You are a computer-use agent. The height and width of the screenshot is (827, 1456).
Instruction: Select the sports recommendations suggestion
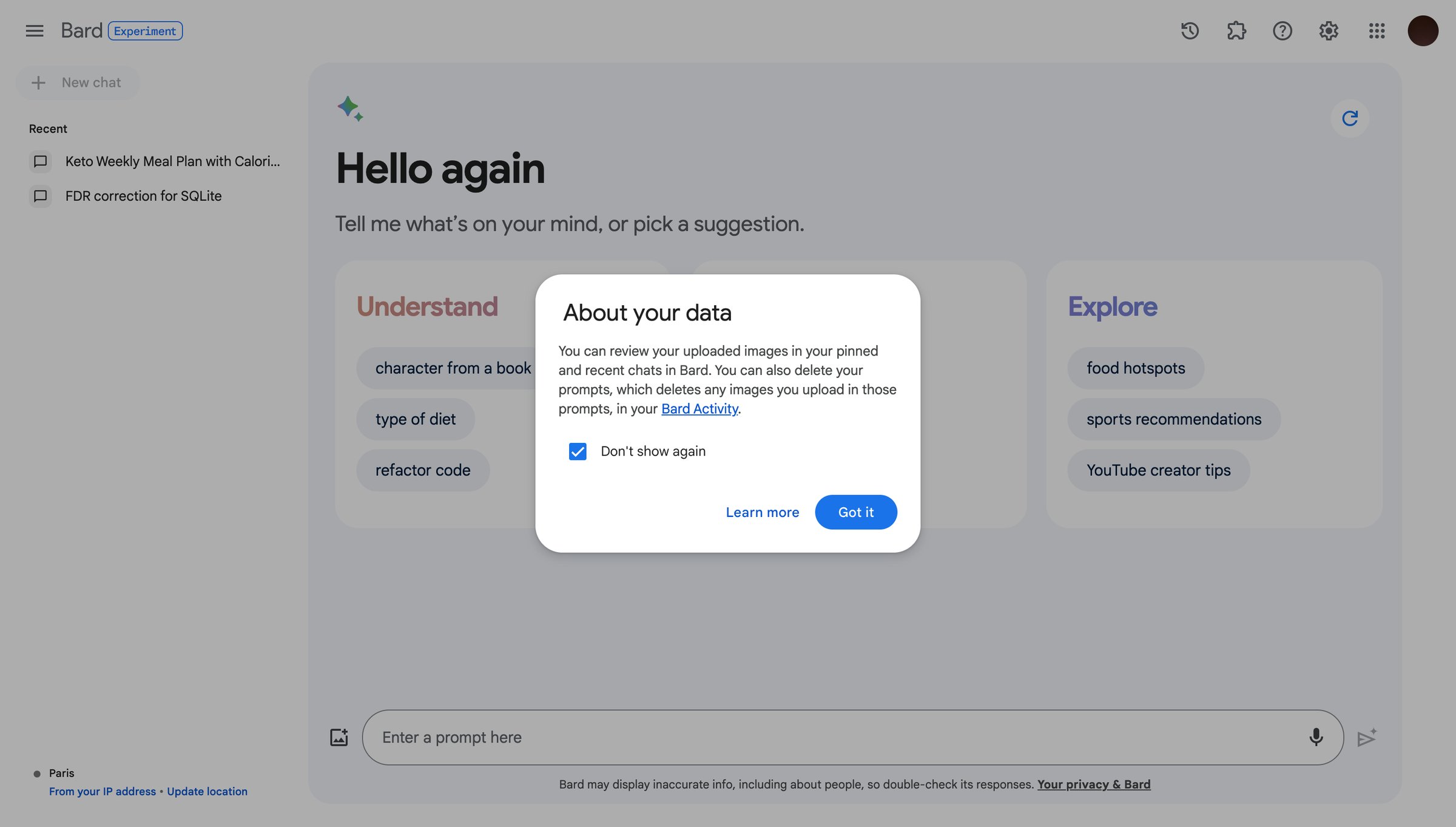coord(1173,419)
